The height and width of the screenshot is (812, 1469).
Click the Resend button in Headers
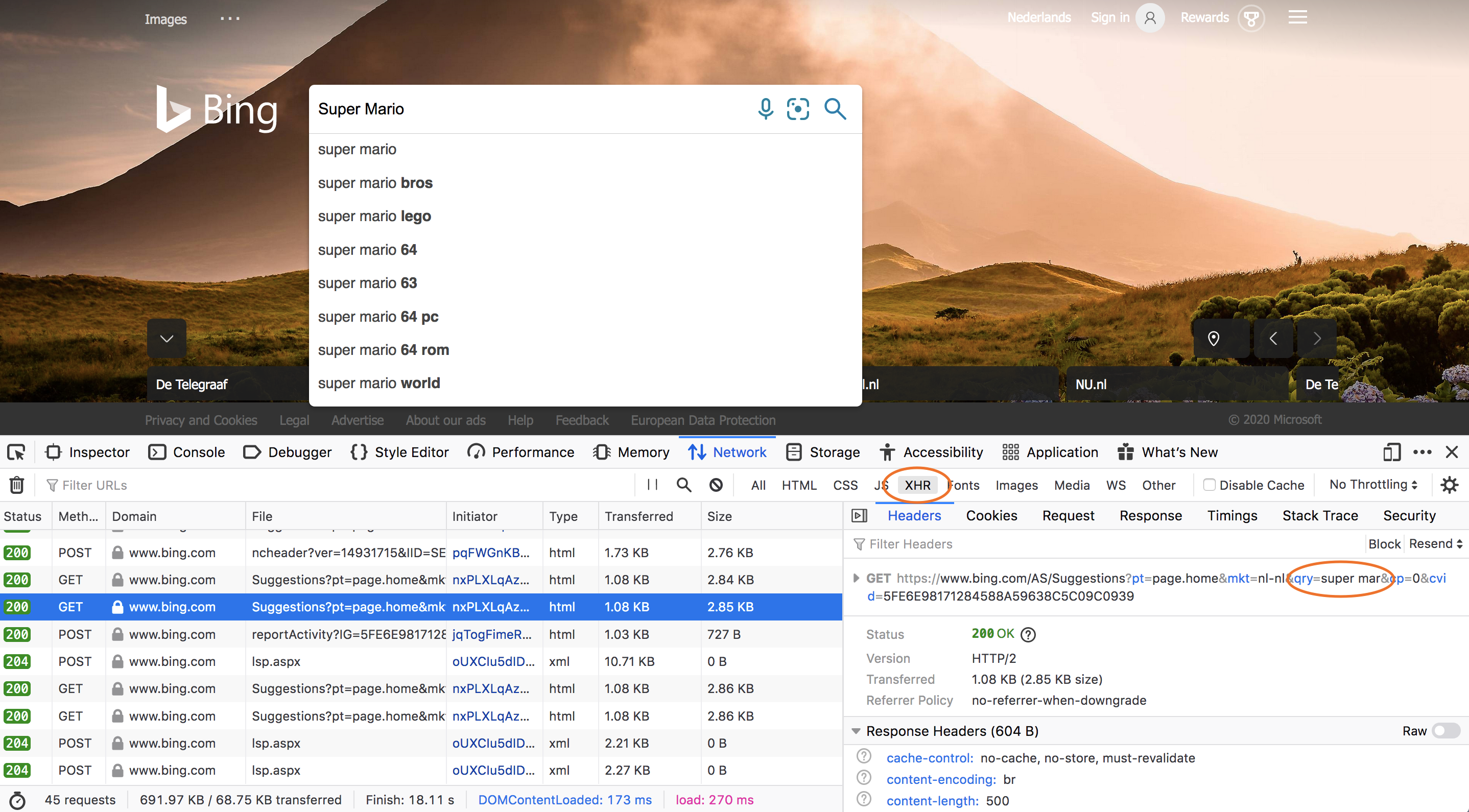(1431, 544)
